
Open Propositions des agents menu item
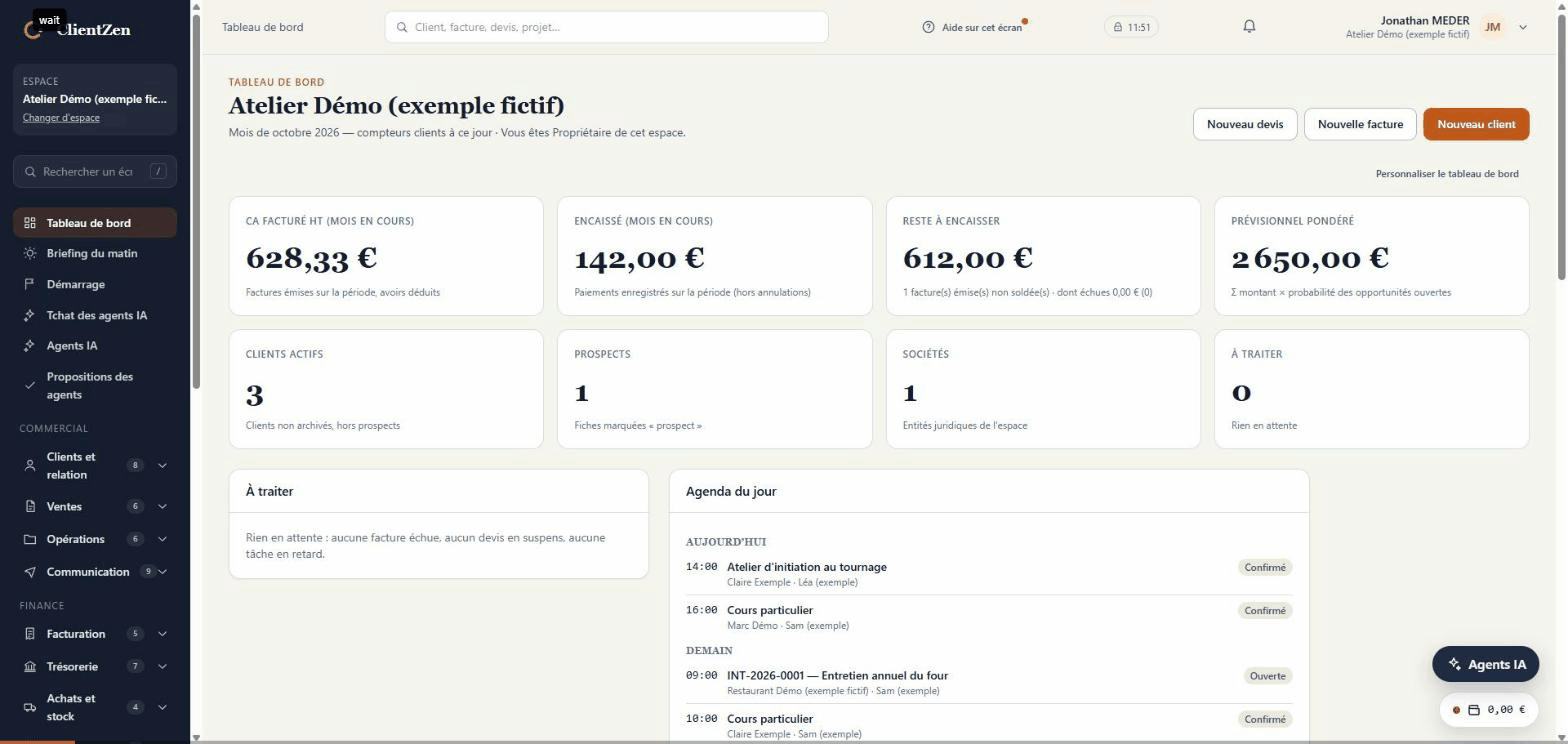point(95,386)
